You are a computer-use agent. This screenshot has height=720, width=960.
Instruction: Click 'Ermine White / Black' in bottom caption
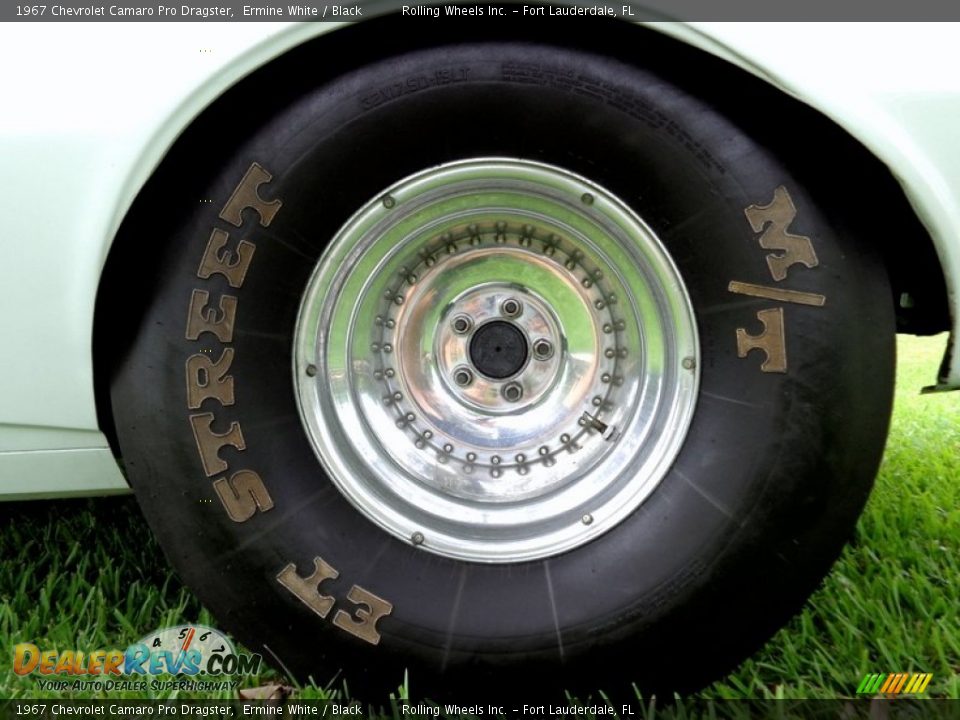pyautogui.click(x=302, y=710)
